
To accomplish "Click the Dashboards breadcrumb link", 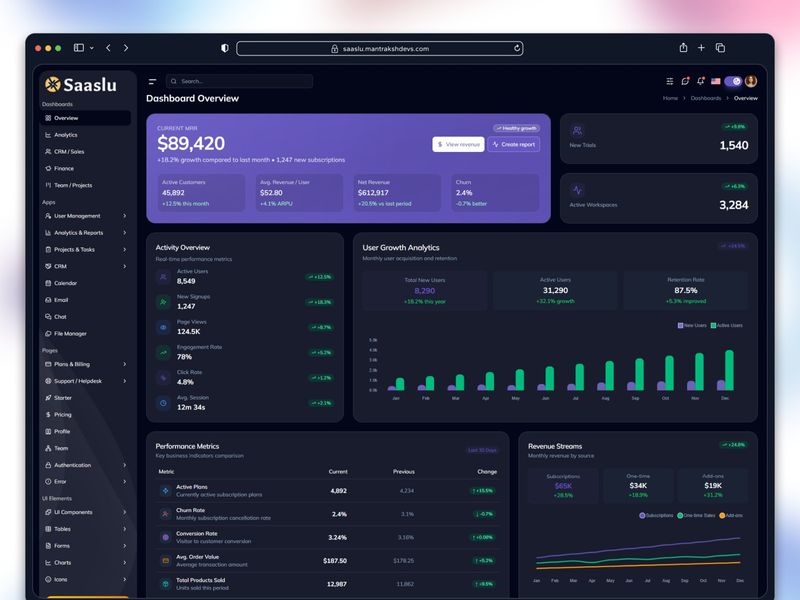I will [706, 98].
